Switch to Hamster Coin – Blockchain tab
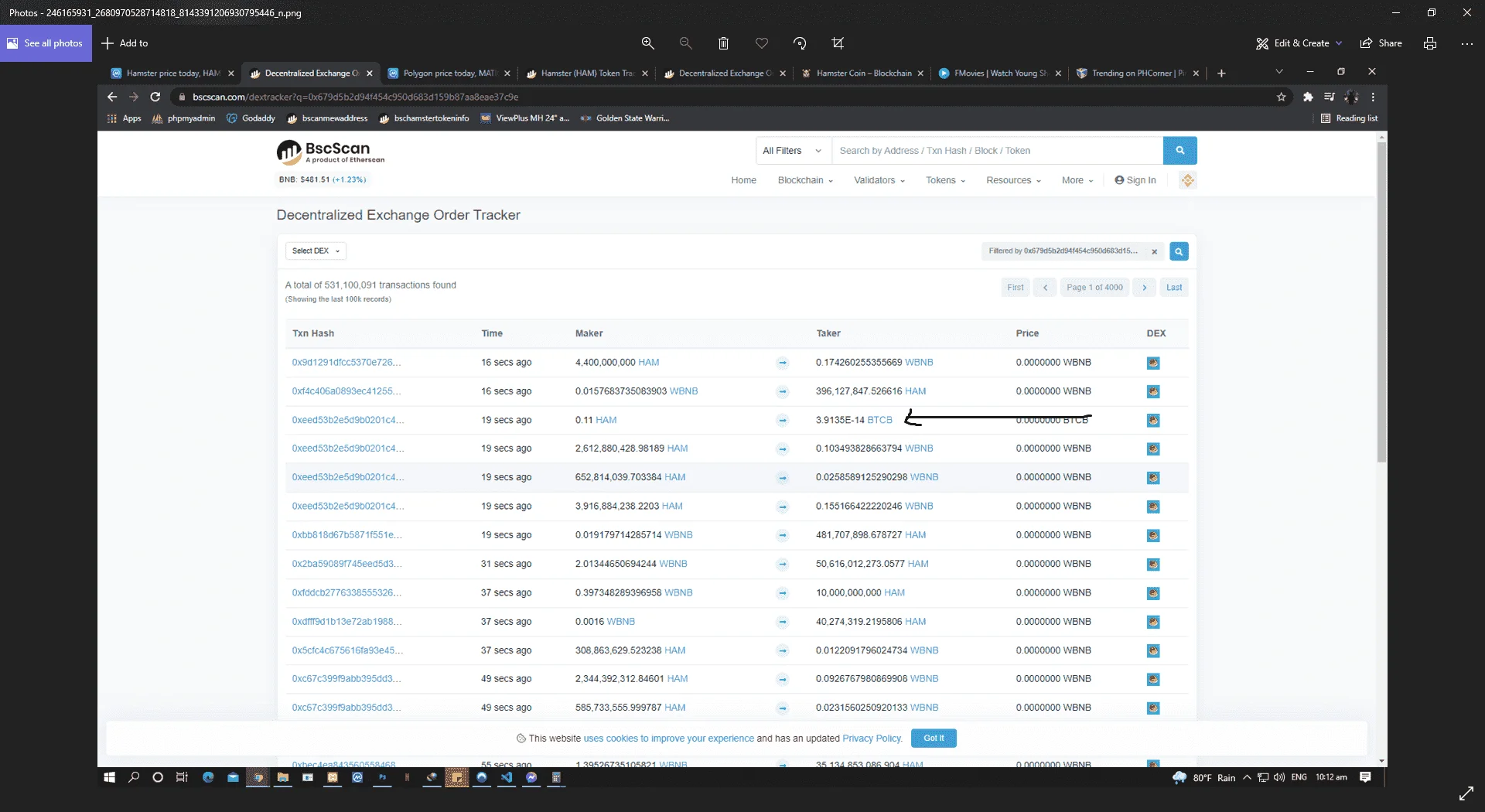This screenshot has height=812, width=1485. click(864, 73)
